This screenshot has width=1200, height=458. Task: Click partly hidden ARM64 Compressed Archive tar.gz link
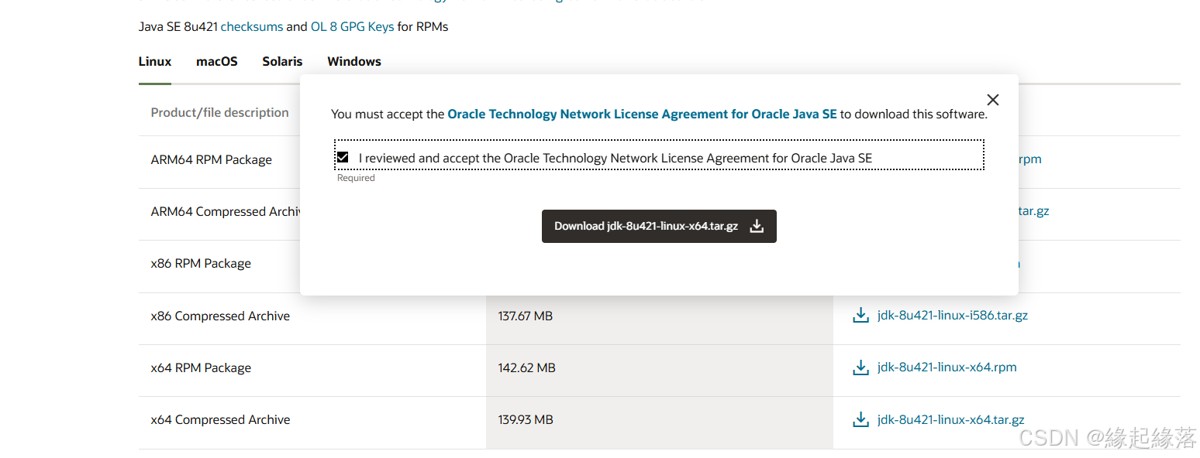(1033, 212)
